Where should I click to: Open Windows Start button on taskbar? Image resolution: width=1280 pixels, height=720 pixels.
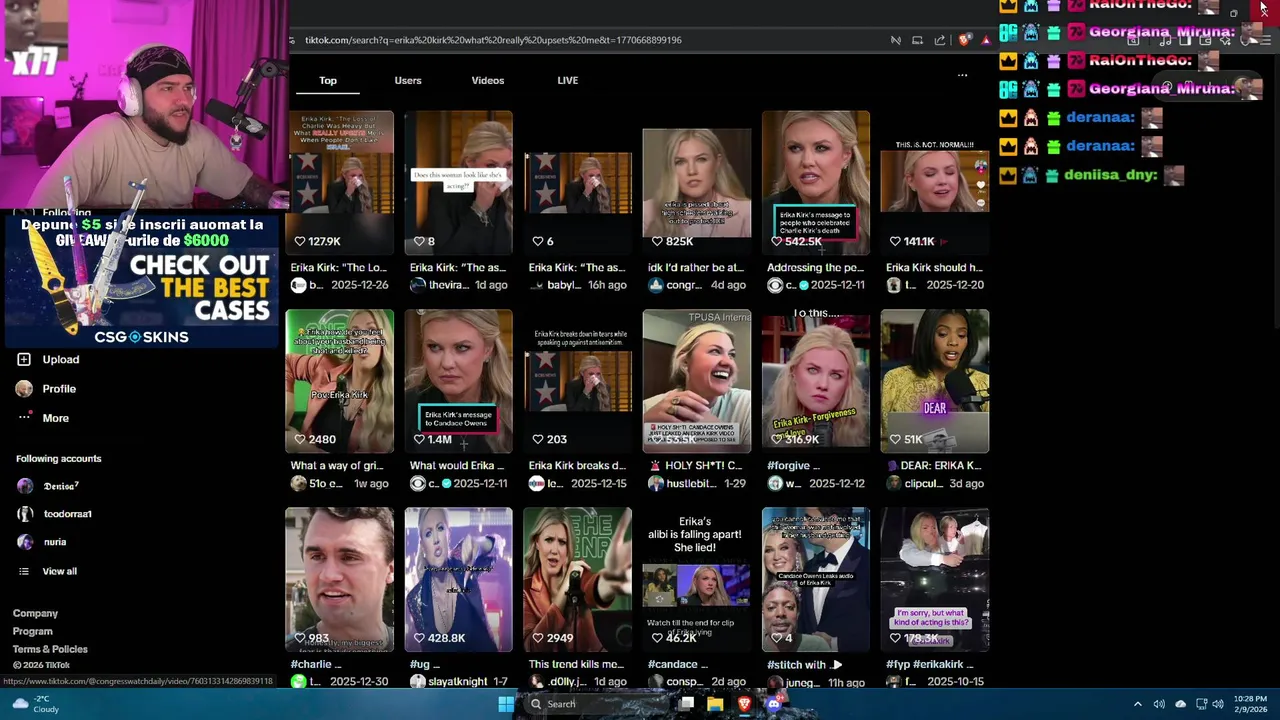click(506, 704)
